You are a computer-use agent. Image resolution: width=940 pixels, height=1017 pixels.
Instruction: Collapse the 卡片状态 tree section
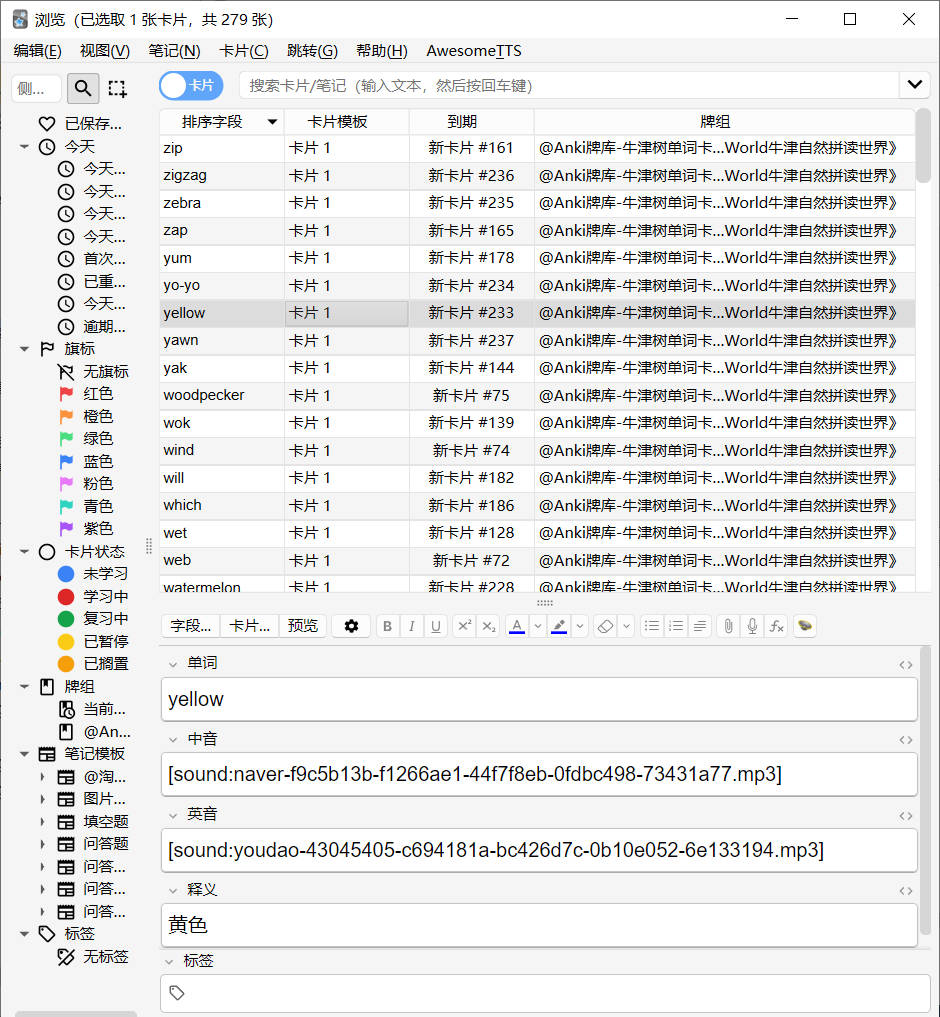click(x=25, y=552)
